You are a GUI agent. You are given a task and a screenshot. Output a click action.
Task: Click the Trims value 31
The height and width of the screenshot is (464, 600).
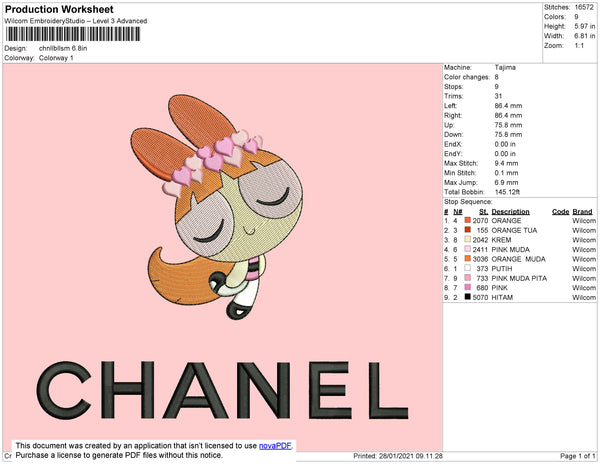[x=498, y=96]
